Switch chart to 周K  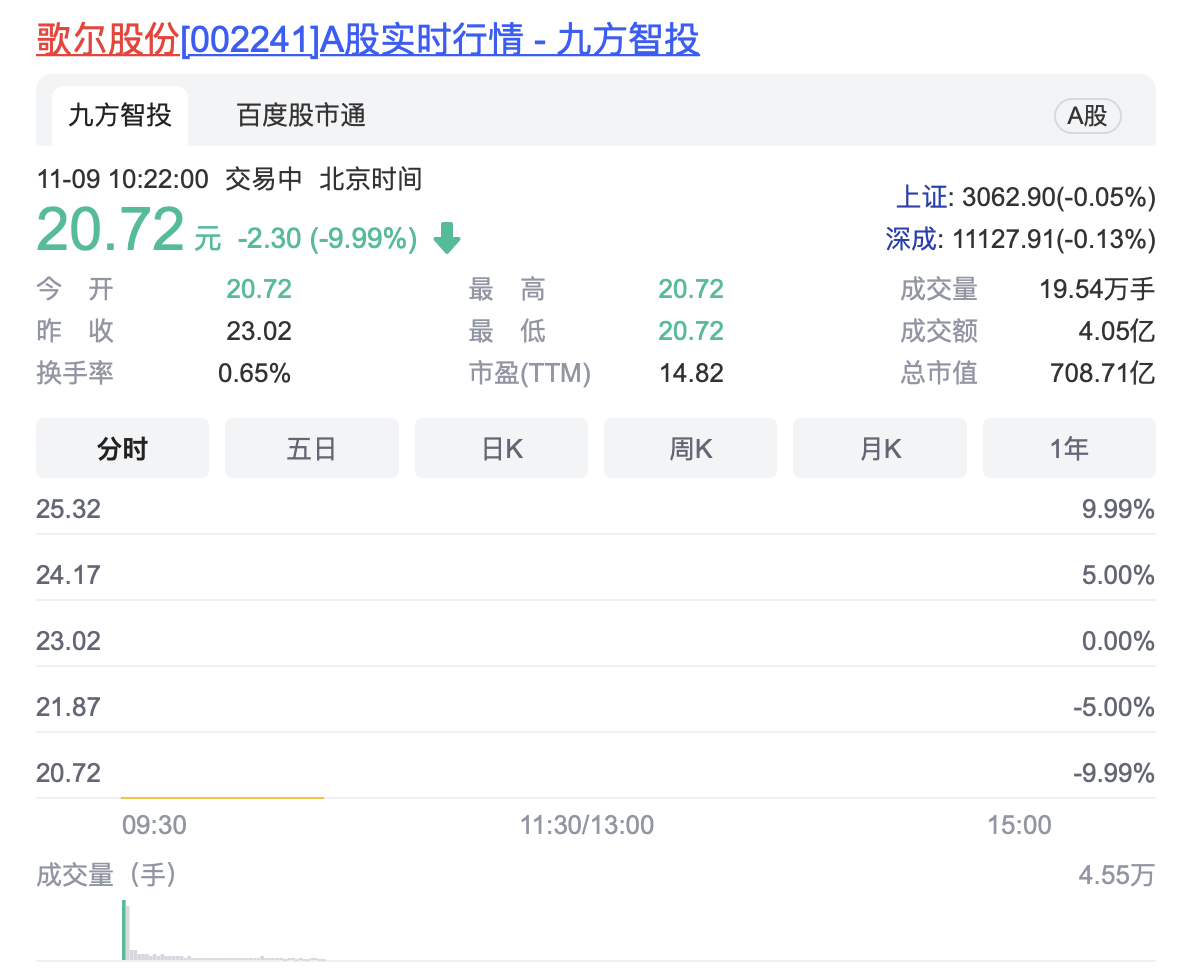click(x=690, y=449)
